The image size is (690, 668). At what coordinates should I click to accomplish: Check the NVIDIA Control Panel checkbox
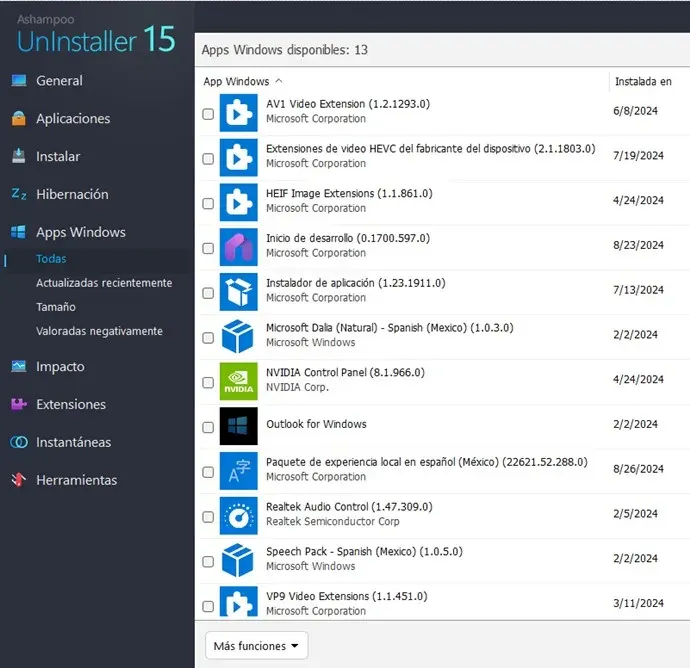point(208,382)
